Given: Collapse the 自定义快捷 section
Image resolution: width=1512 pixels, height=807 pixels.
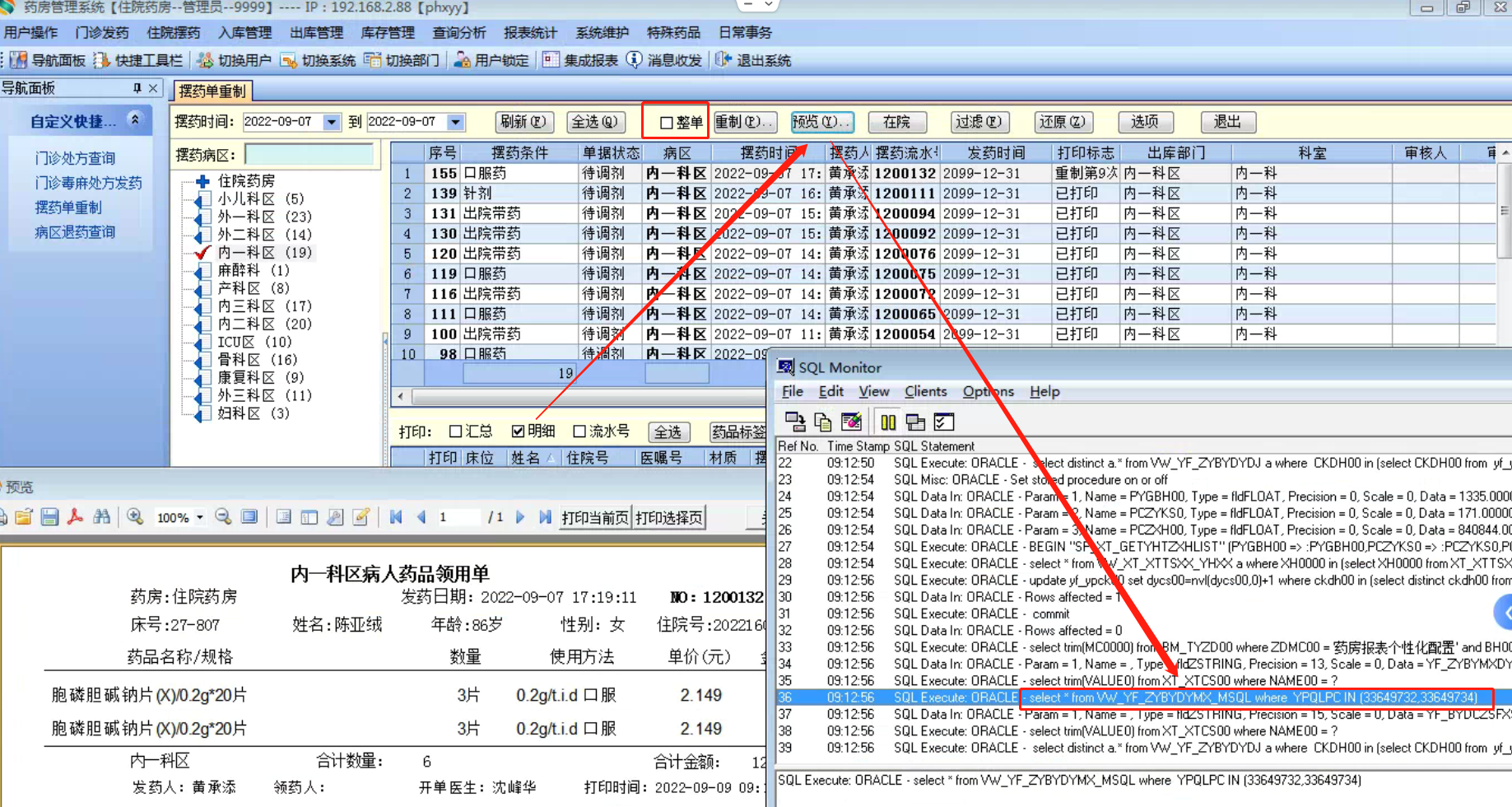Looking at the screenshot, I should coord(135,120).
